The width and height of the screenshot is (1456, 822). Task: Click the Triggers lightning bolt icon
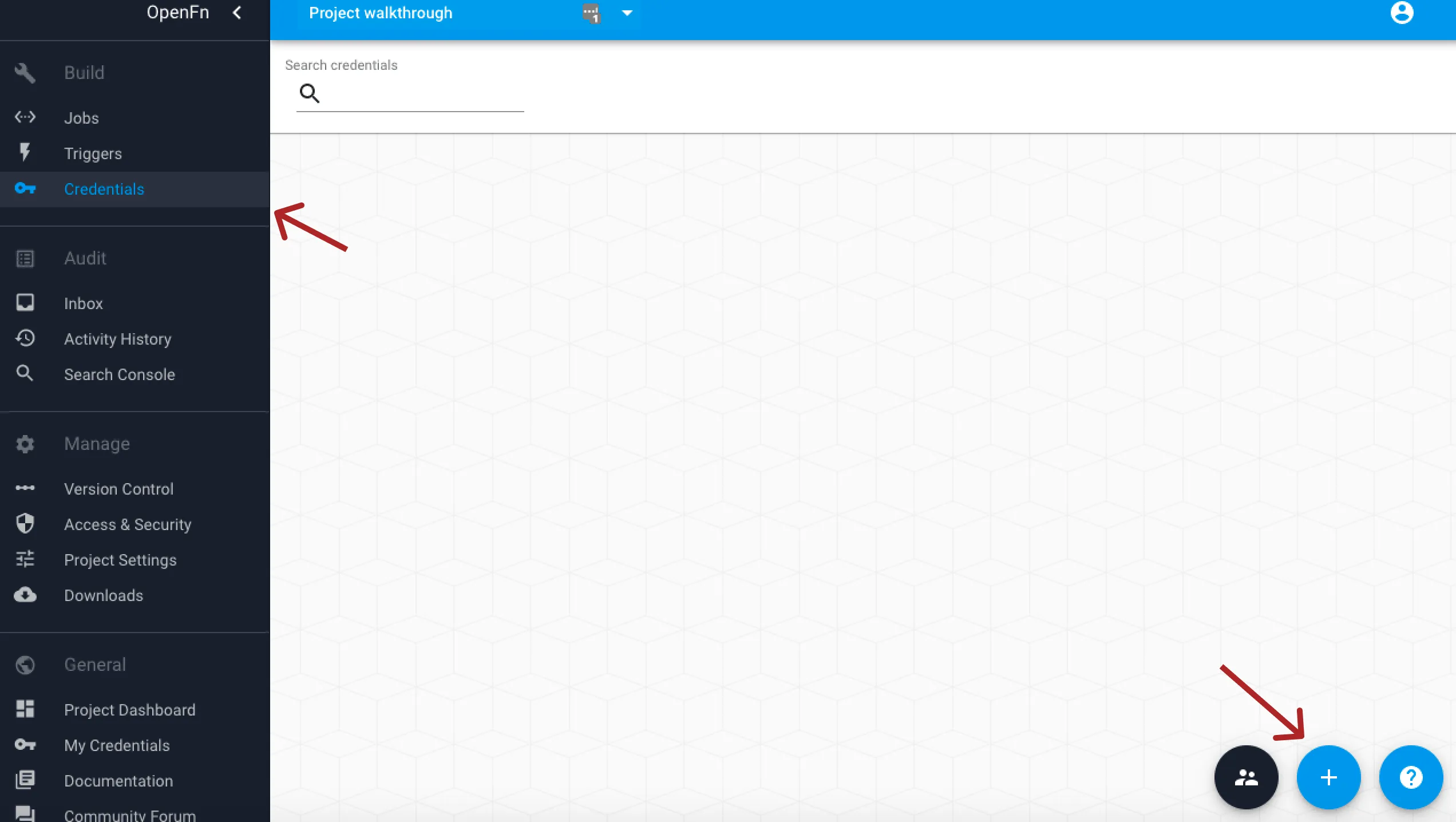[x=25, y=152]
